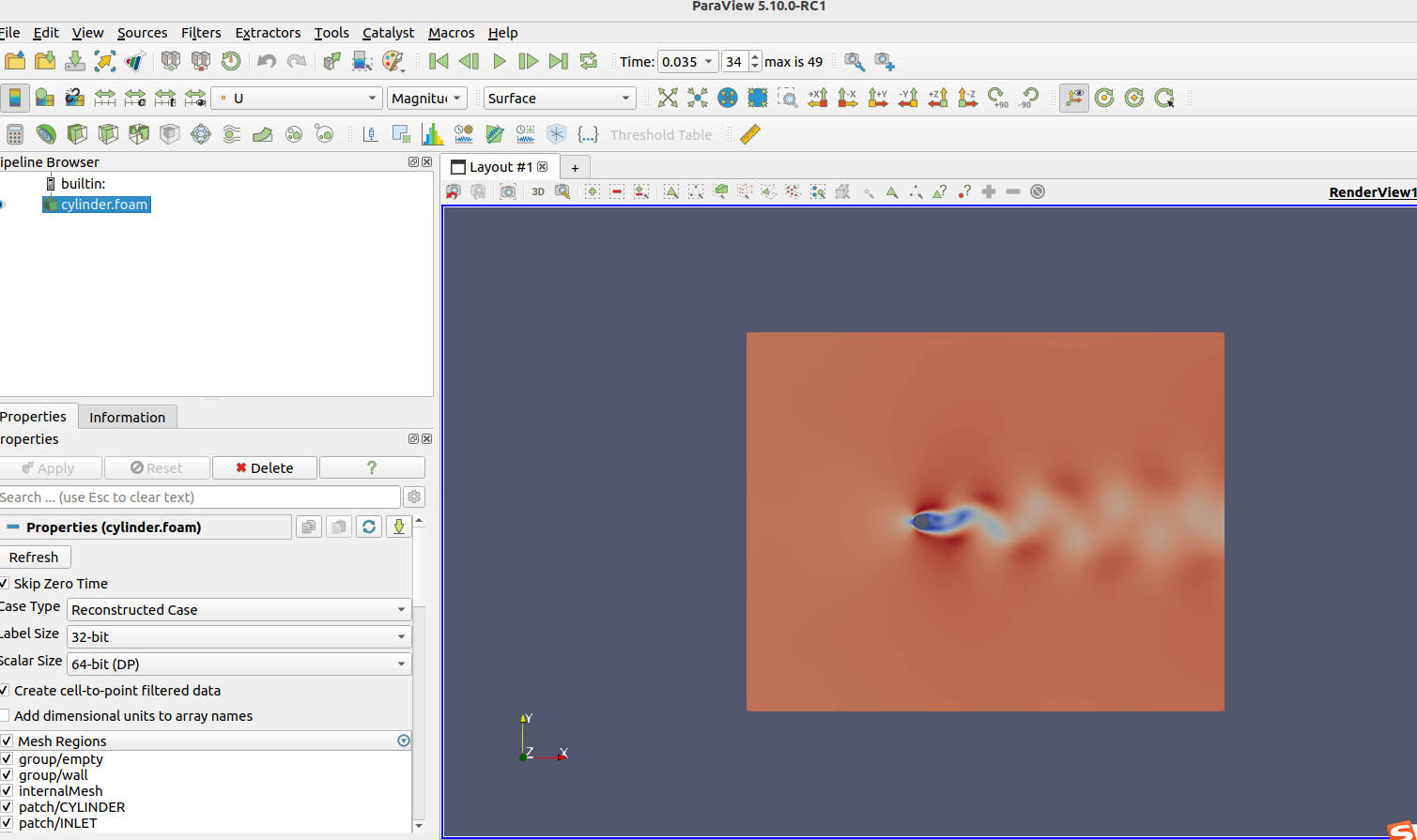Open the Label Size dropdown
The image size is (1417, 840).
(239, 636)
